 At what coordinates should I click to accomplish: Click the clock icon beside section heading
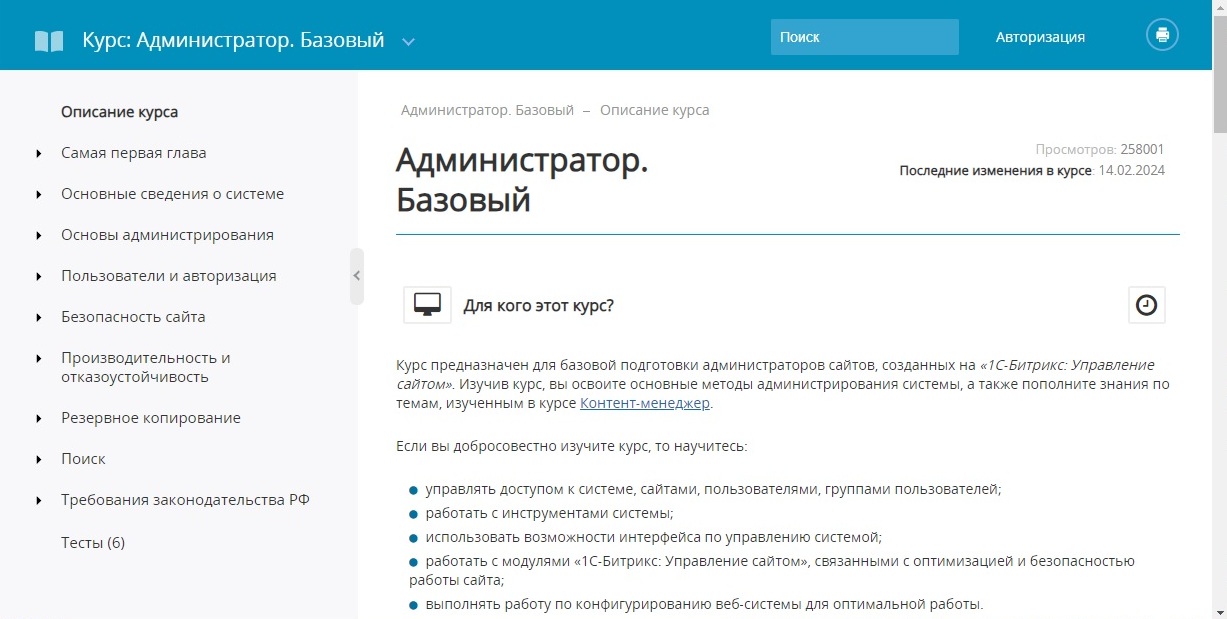[1147, 305]
